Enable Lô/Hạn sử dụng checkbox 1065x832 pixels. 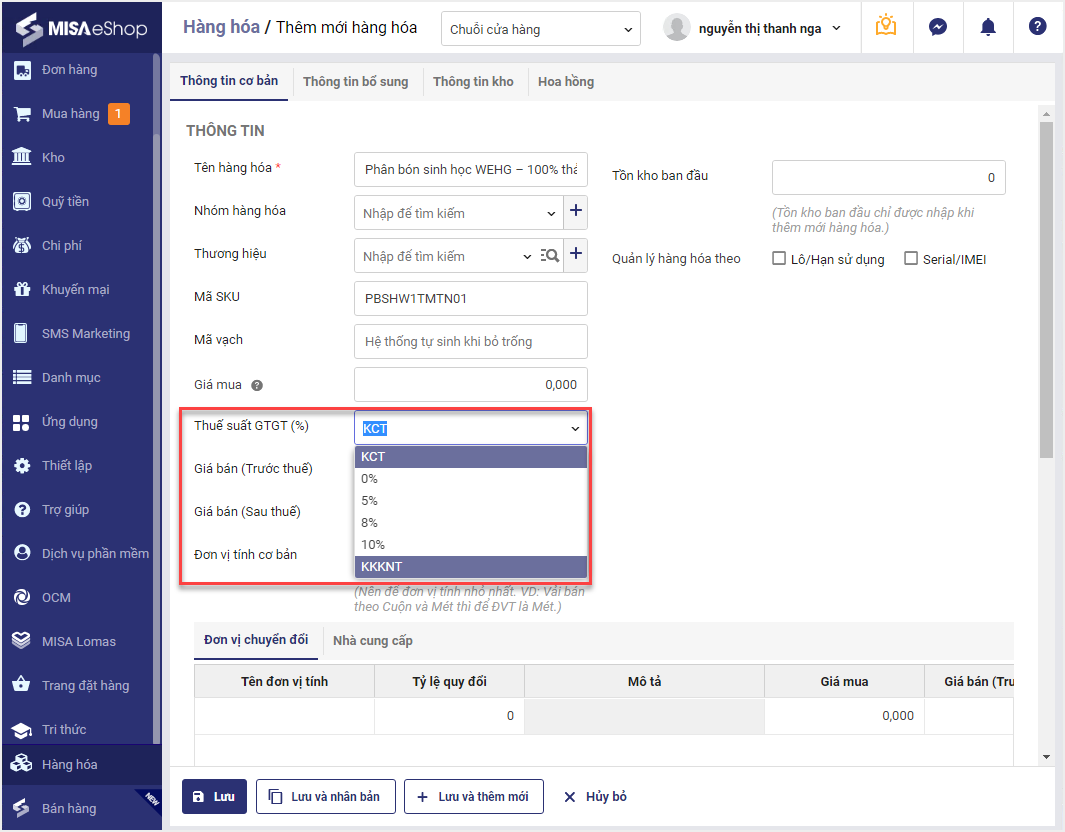pos(780,259)
